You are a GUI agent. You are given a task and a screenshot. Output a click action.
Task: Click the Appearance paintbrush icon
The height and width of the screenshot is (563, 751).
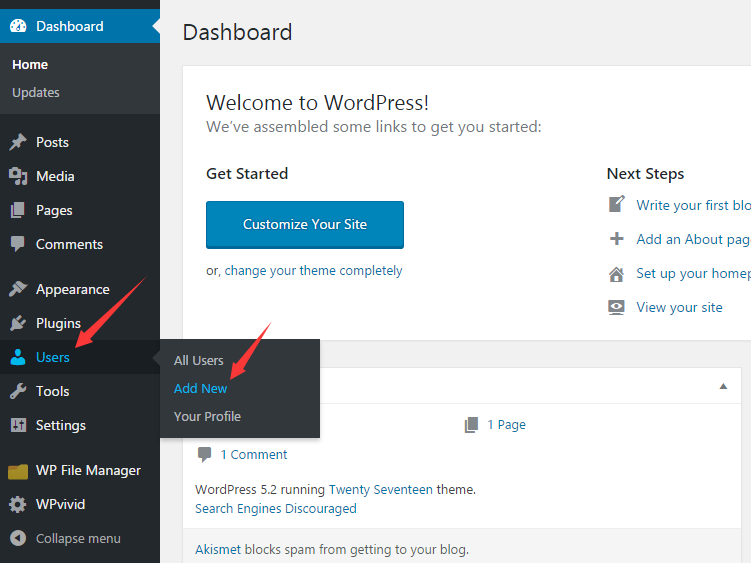coord(18,289)
